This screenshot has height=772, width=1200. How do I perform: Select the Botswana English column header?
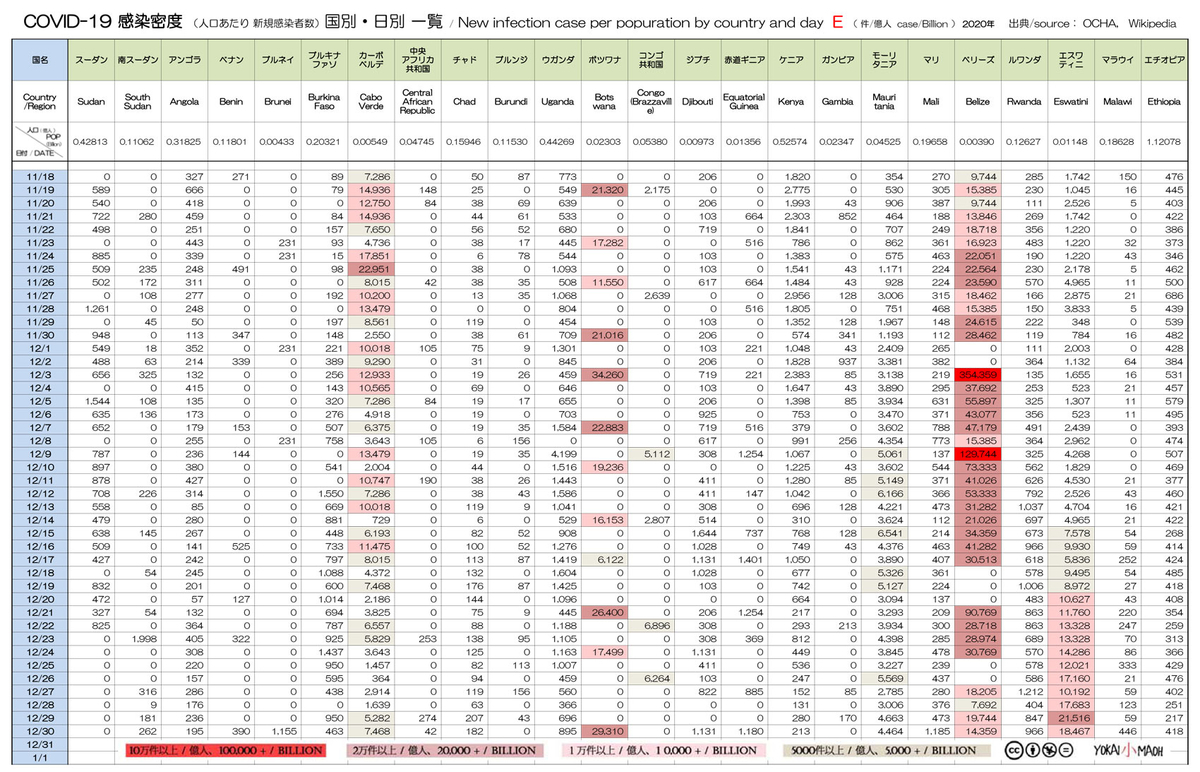tap(603, 102)
